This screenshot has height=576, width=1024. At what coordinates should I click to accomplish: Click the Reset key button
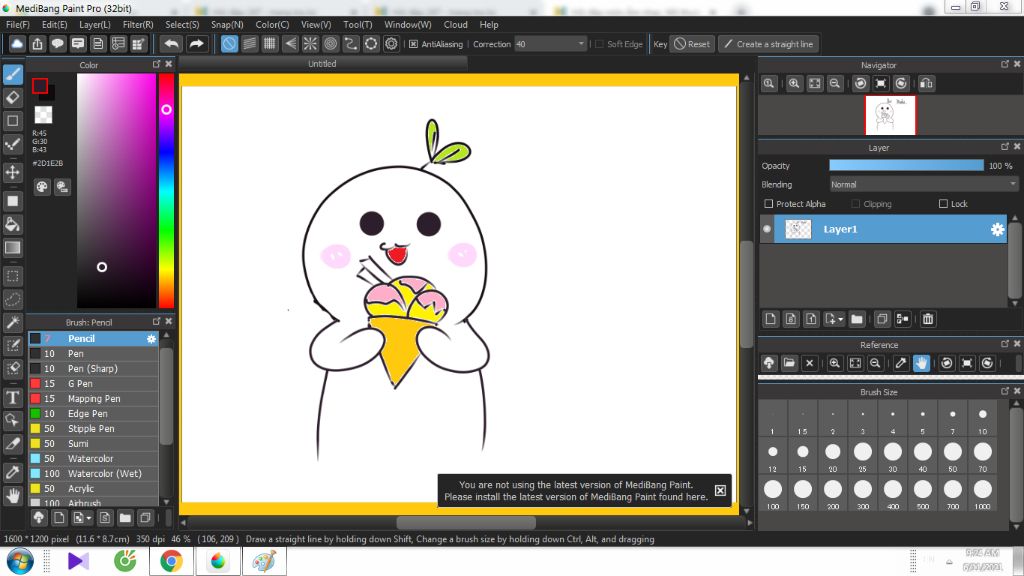[692, 44]
